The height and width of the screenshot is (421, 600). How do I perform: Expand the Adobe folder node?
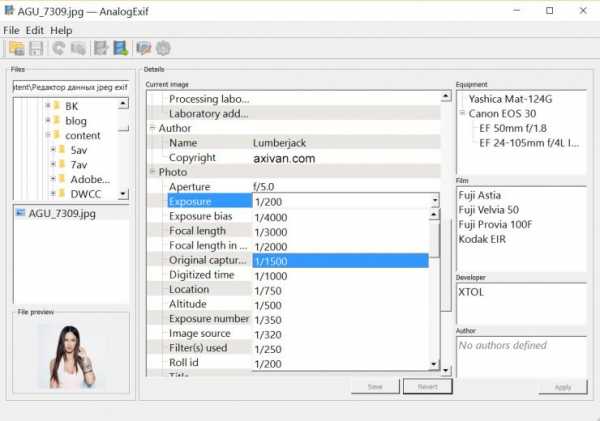[x=53, y=179]
